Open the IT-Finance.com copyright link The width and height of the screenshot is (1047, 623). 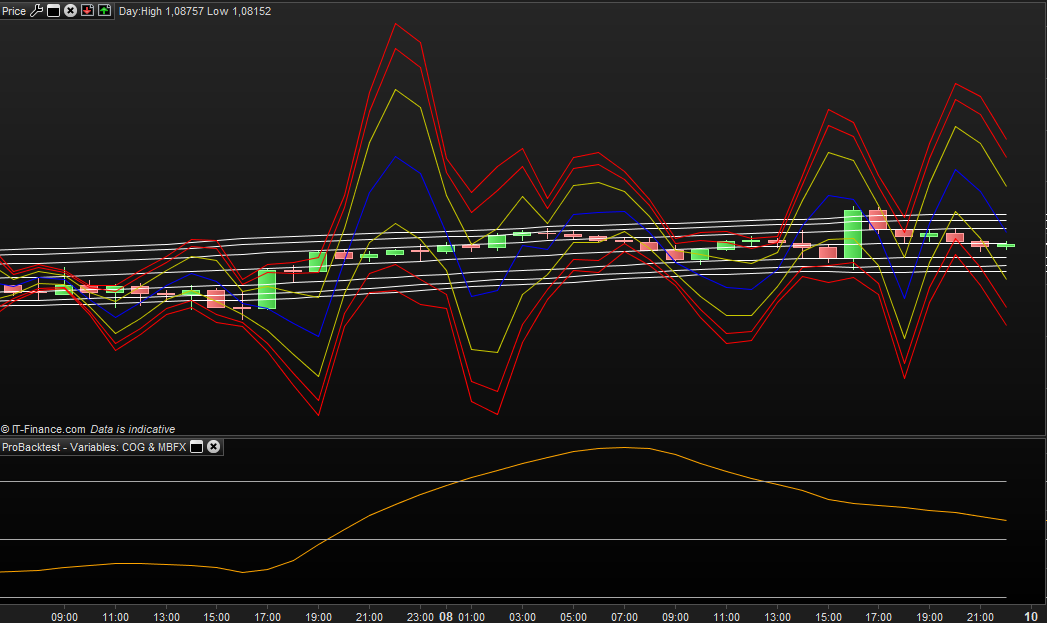(49, 429)
